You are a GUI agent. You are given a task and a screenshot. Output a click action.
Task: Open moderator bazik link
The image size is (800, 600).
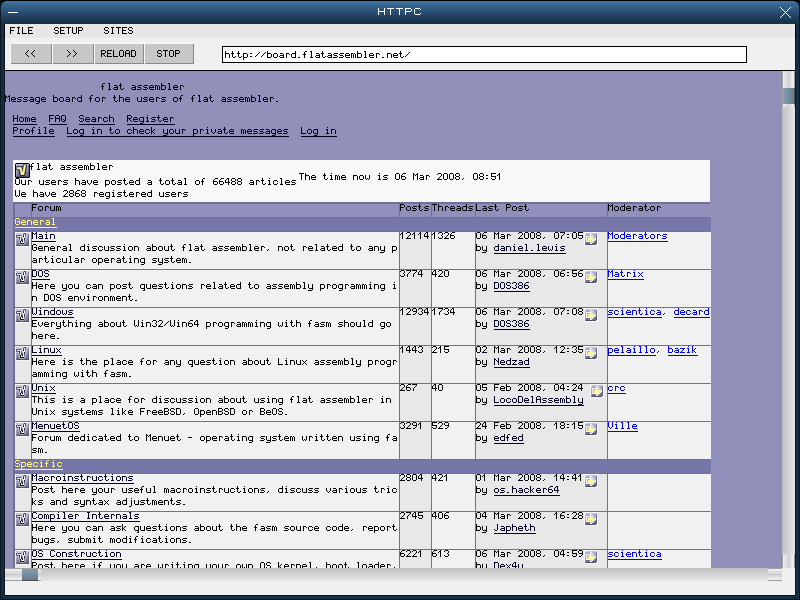point(683,350)
